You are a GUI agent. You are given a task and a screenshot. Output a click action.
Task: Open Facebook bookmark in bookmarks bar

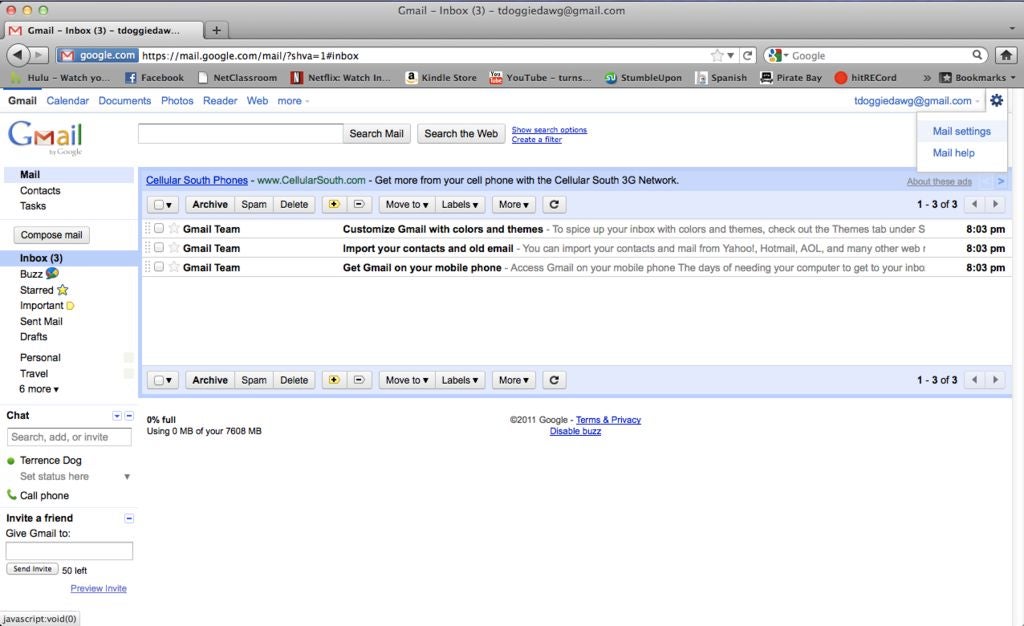(x=155, y=78)
